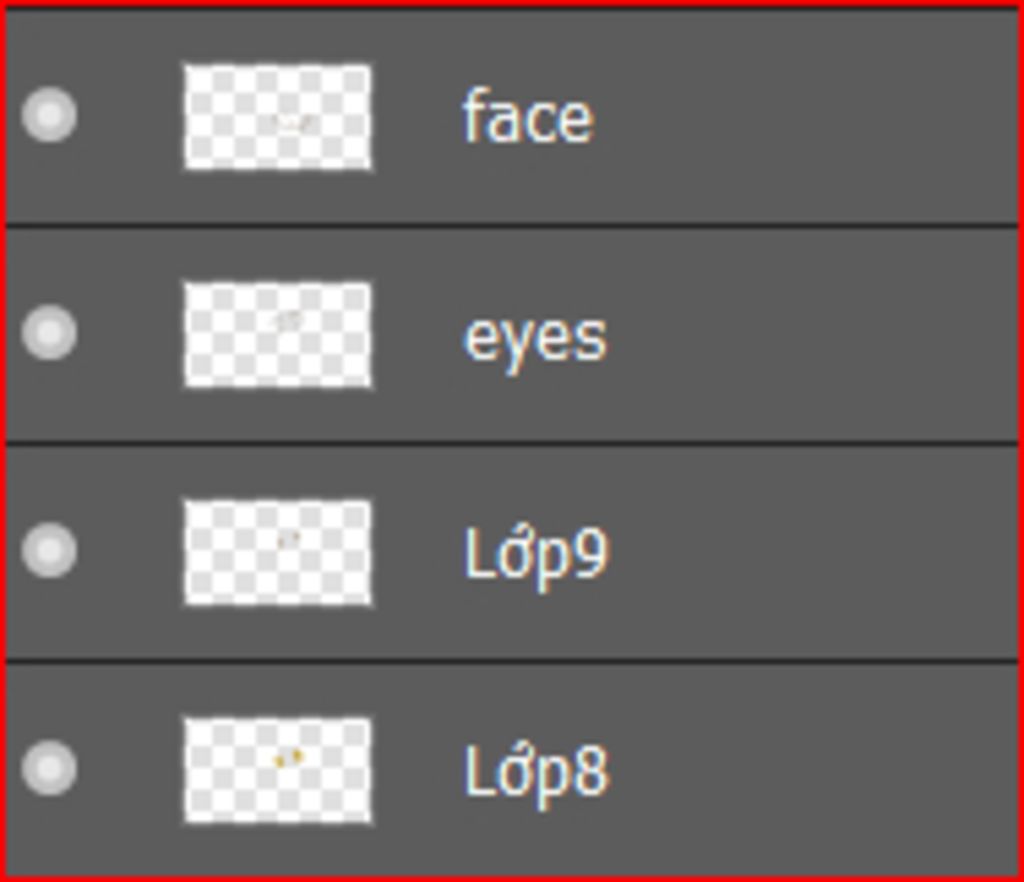
Task: Select the layer named face
Action: pos(528,118)
